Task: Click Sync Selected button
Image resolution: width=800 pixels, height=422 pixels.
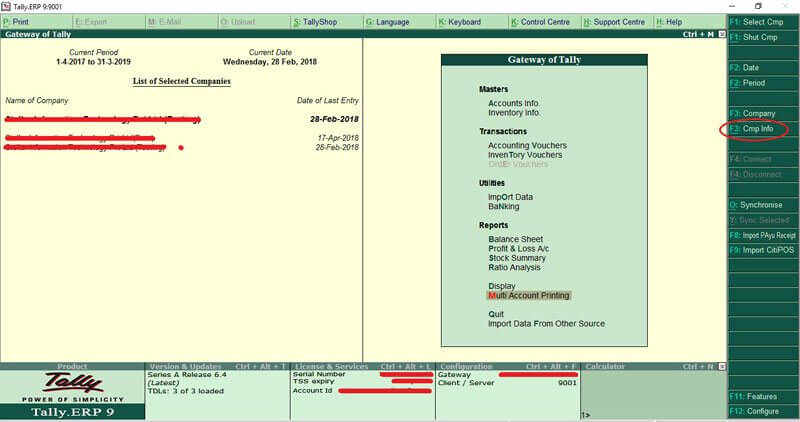Action: (763, 220)
